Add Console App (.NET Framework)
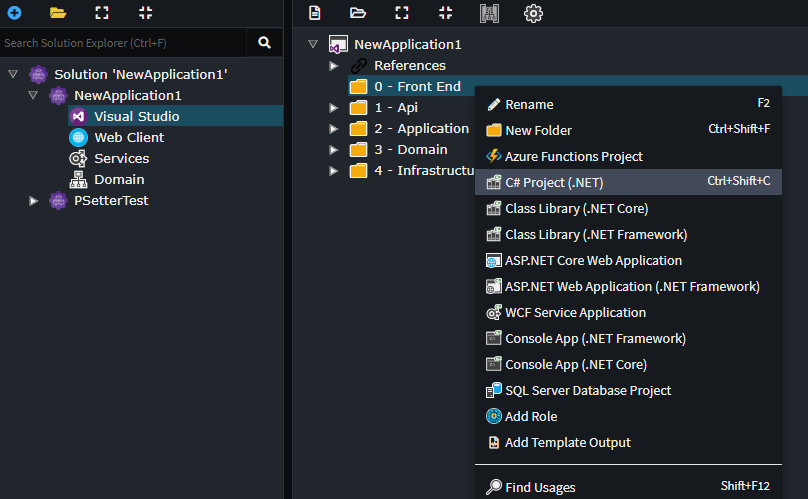This screenshot has height=499, width=808. click(628, 338)
